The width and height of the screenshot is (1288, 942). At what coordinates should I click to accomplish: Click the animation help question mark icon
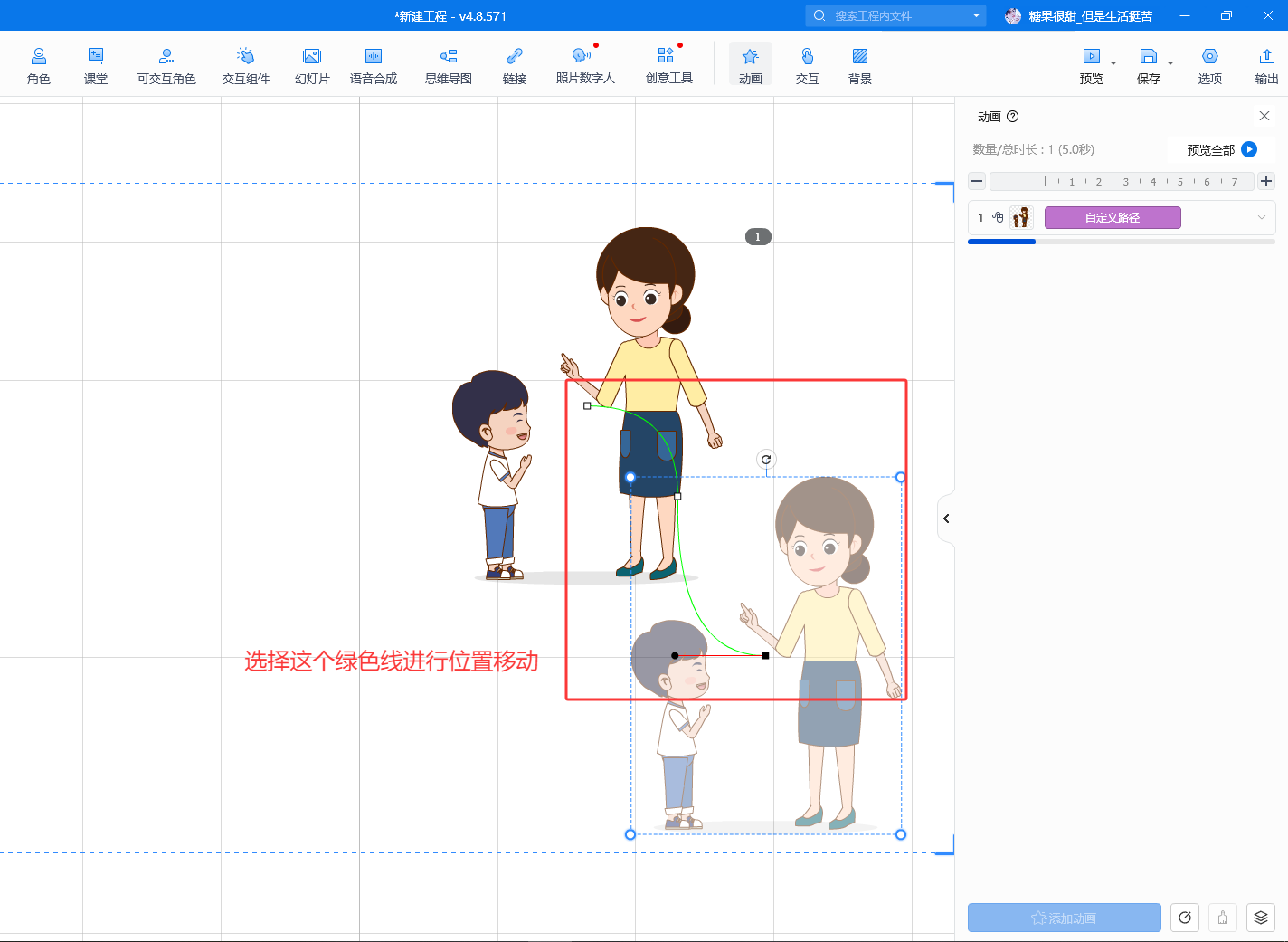(x=1013, y=117)
